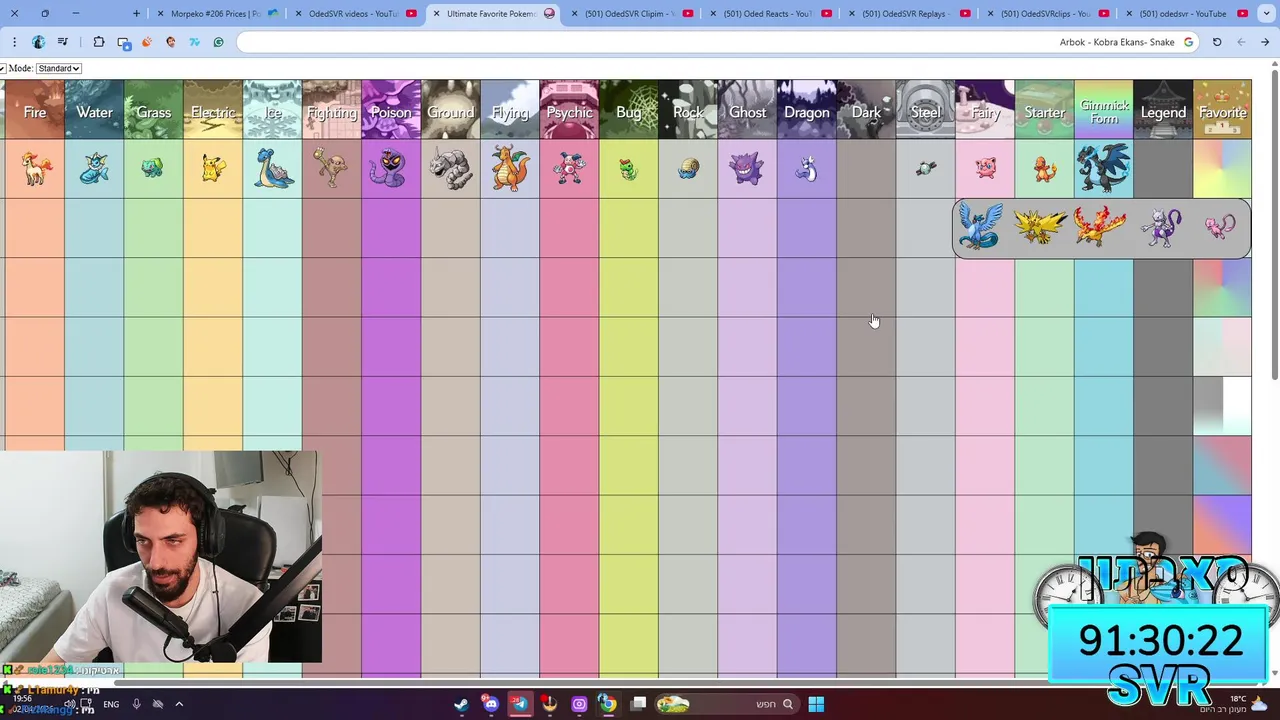The width and height of the screenshot is (1280, 720).
Task: Open the browser extensions puzzle icon
Action: click(98, 42)
